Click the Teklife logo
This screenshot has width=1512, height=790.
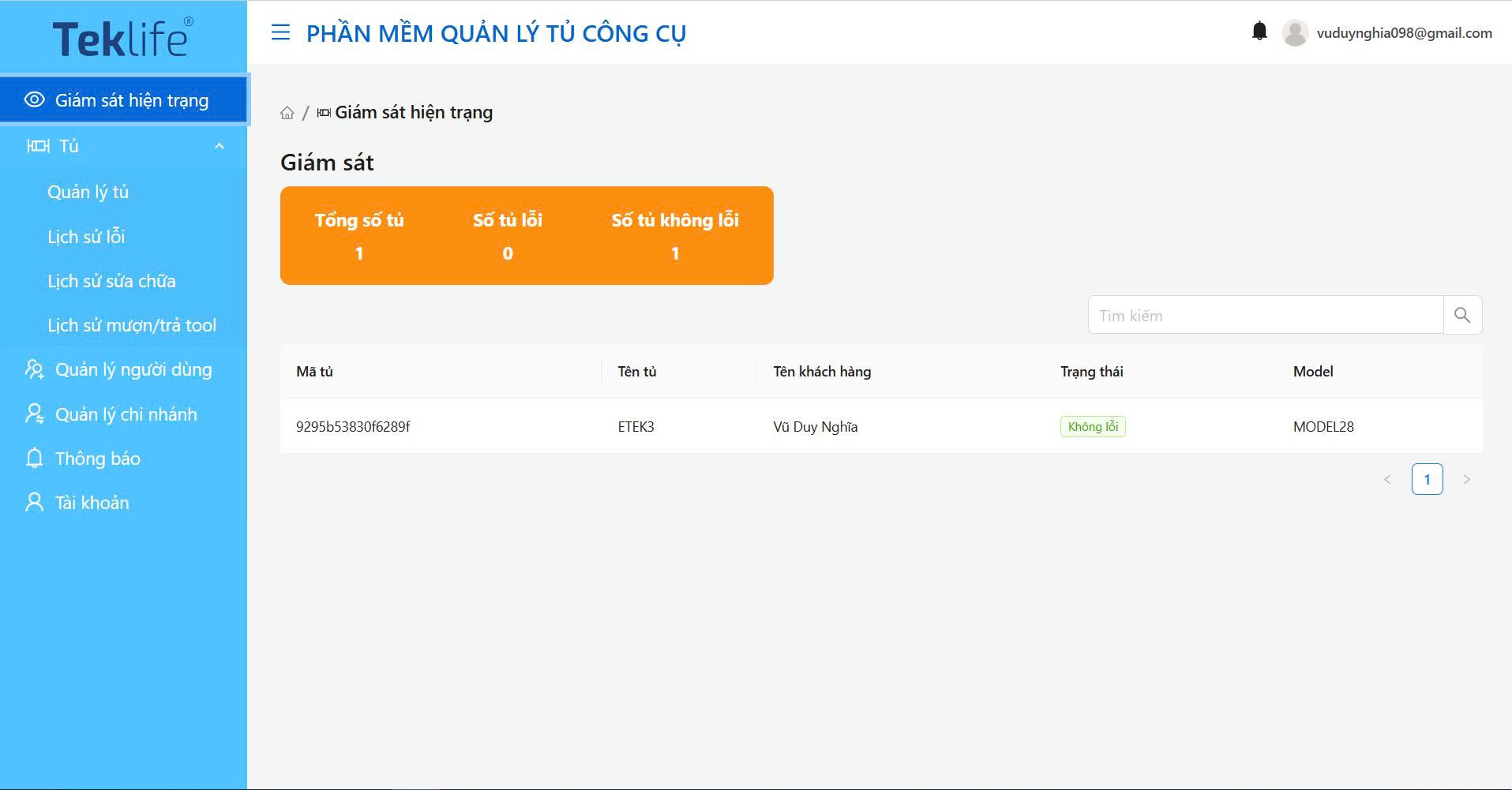point(122,37)
